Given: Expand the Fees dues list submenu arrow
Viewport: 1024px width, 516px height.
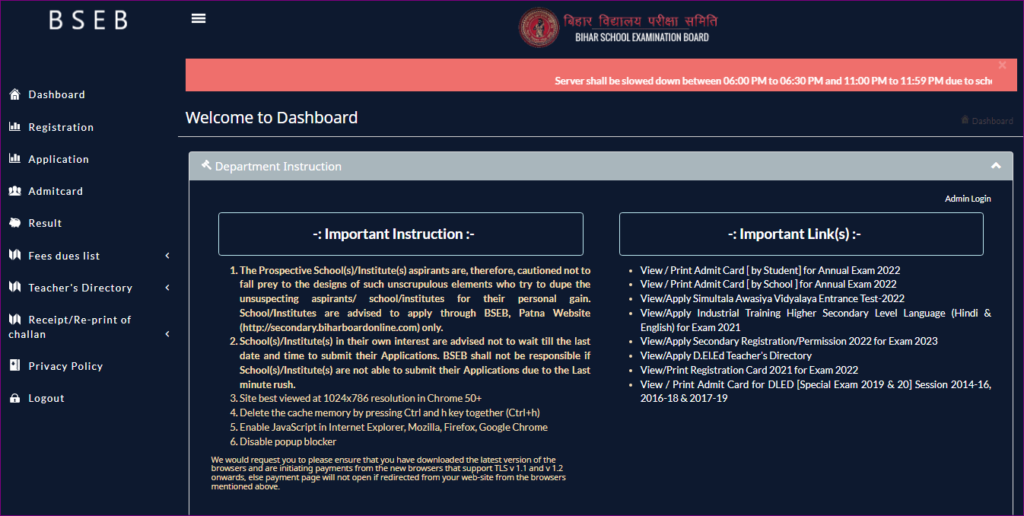Looking at the screenshot, I should pos(167,255).
